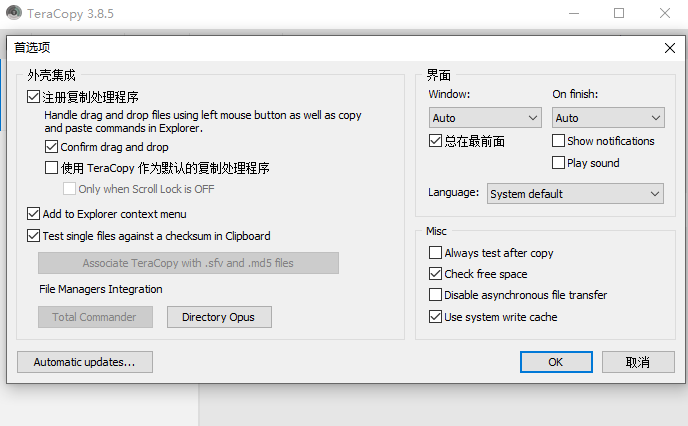Open the Window dropdown set to Auto

point(485,118)
